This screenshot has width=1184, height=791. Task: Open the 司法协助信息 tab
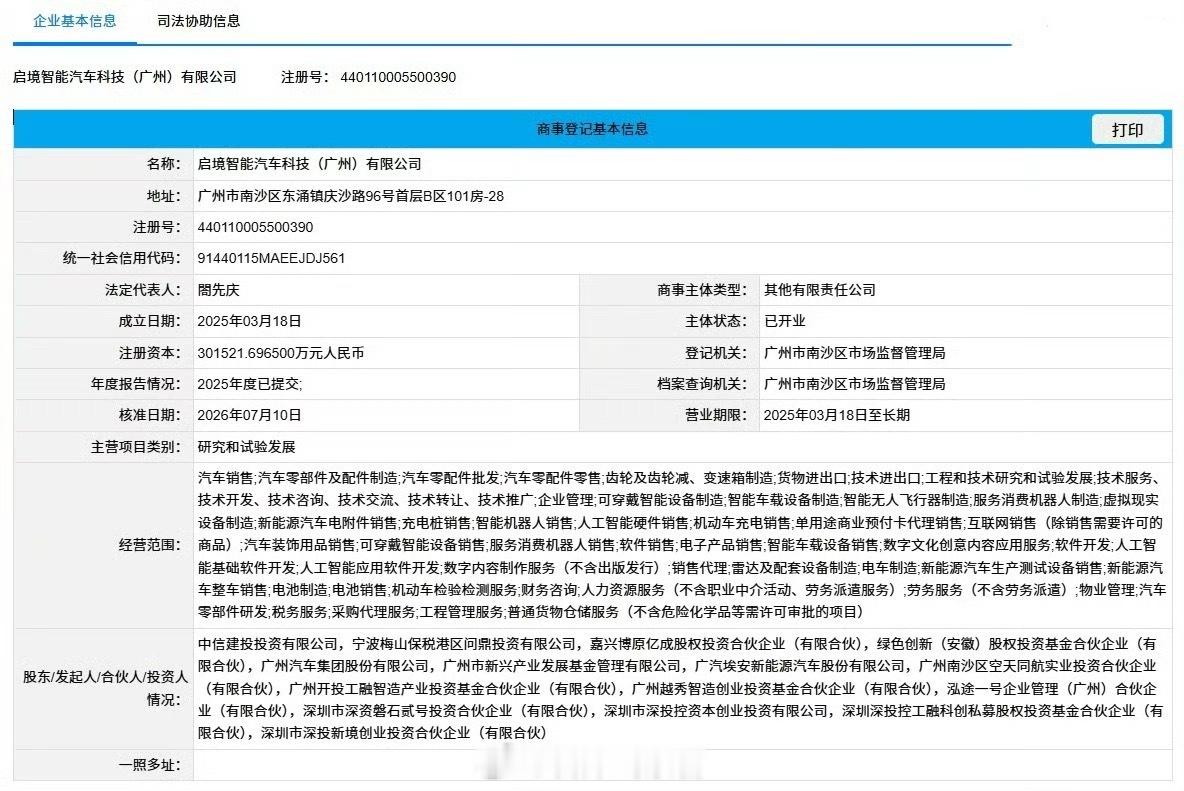tap(199, 21)
